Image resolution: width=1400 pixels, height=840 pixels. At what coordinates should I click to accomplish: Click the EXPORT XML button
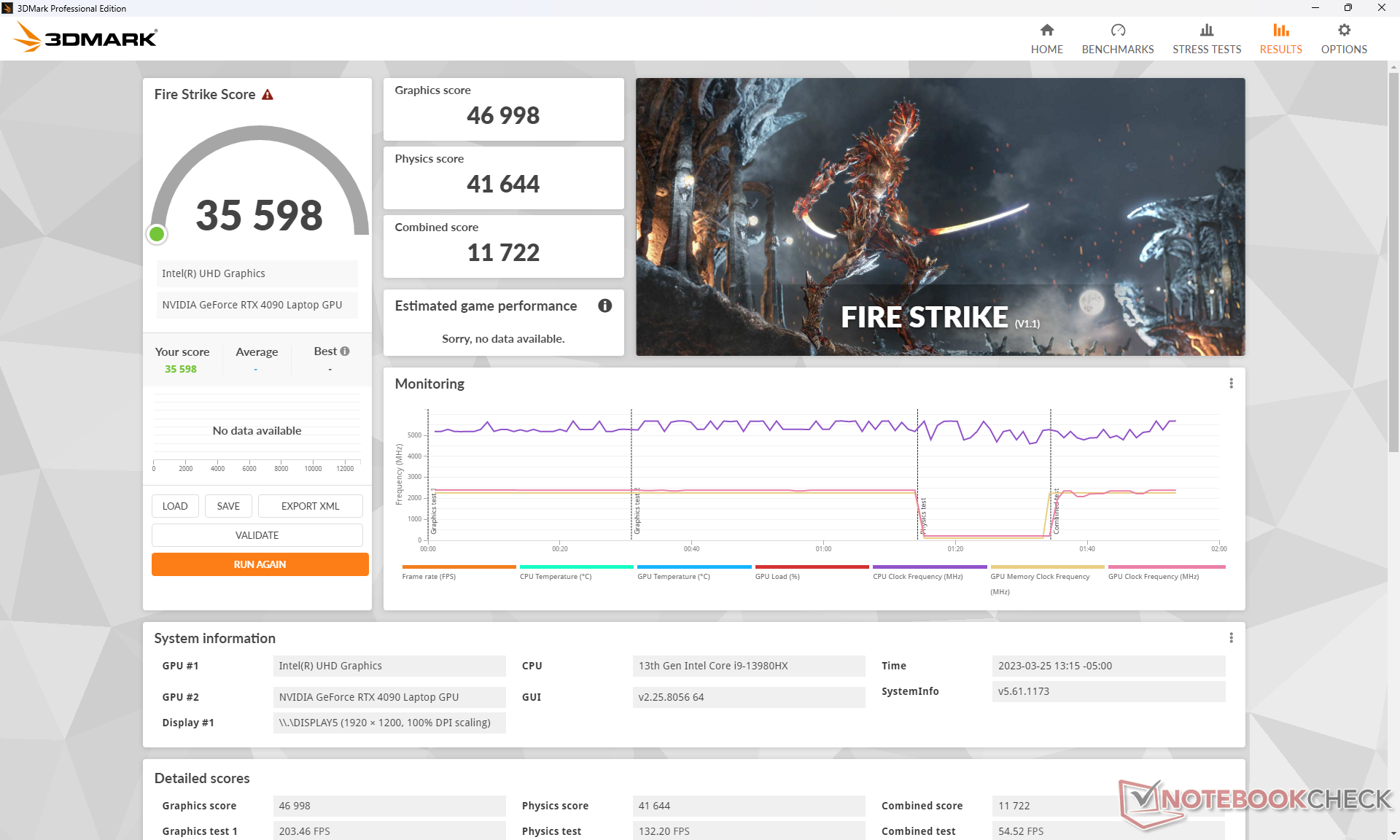pos(310,506)
